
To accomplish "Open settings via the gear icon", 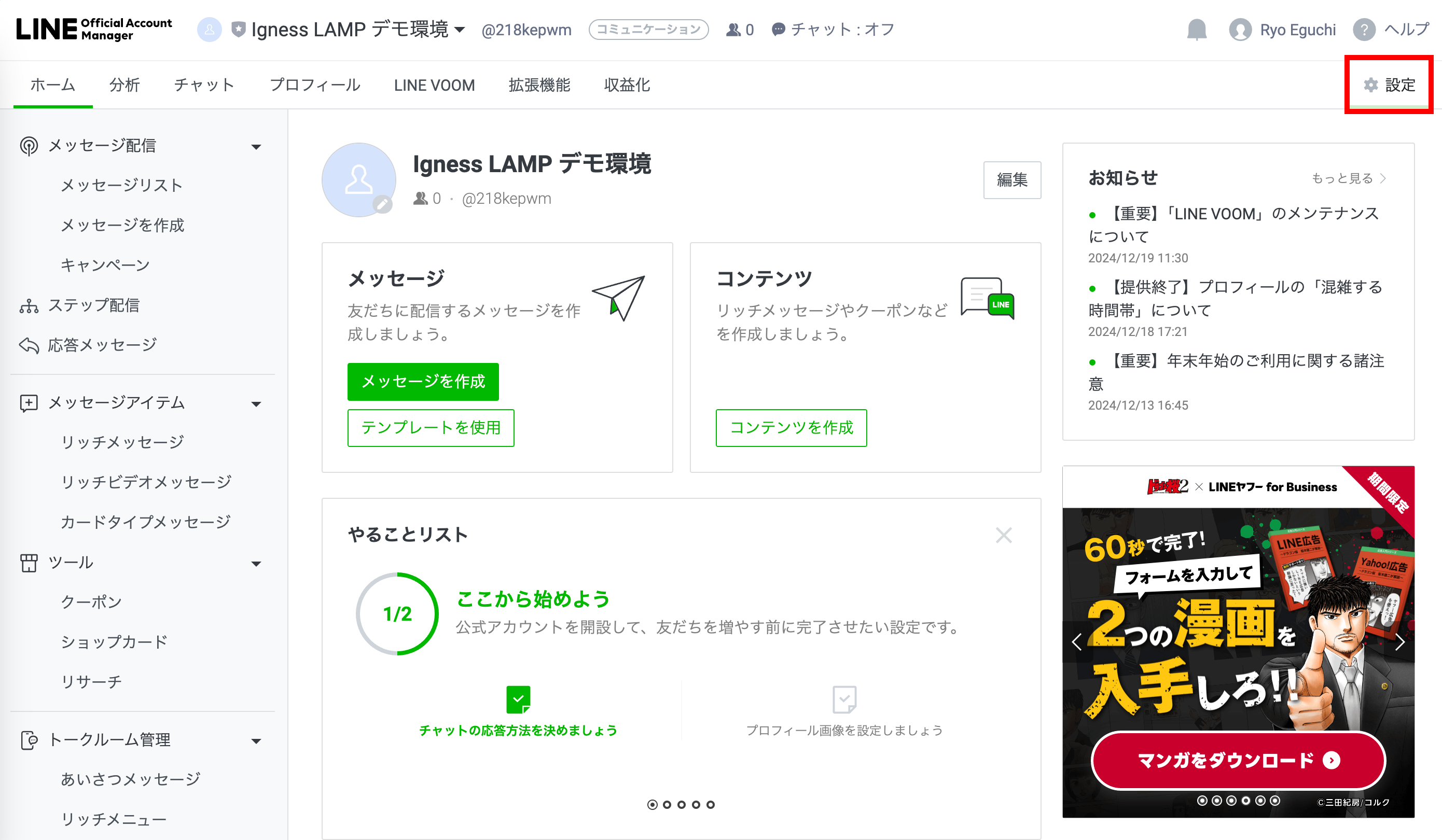I will 1370,85.
